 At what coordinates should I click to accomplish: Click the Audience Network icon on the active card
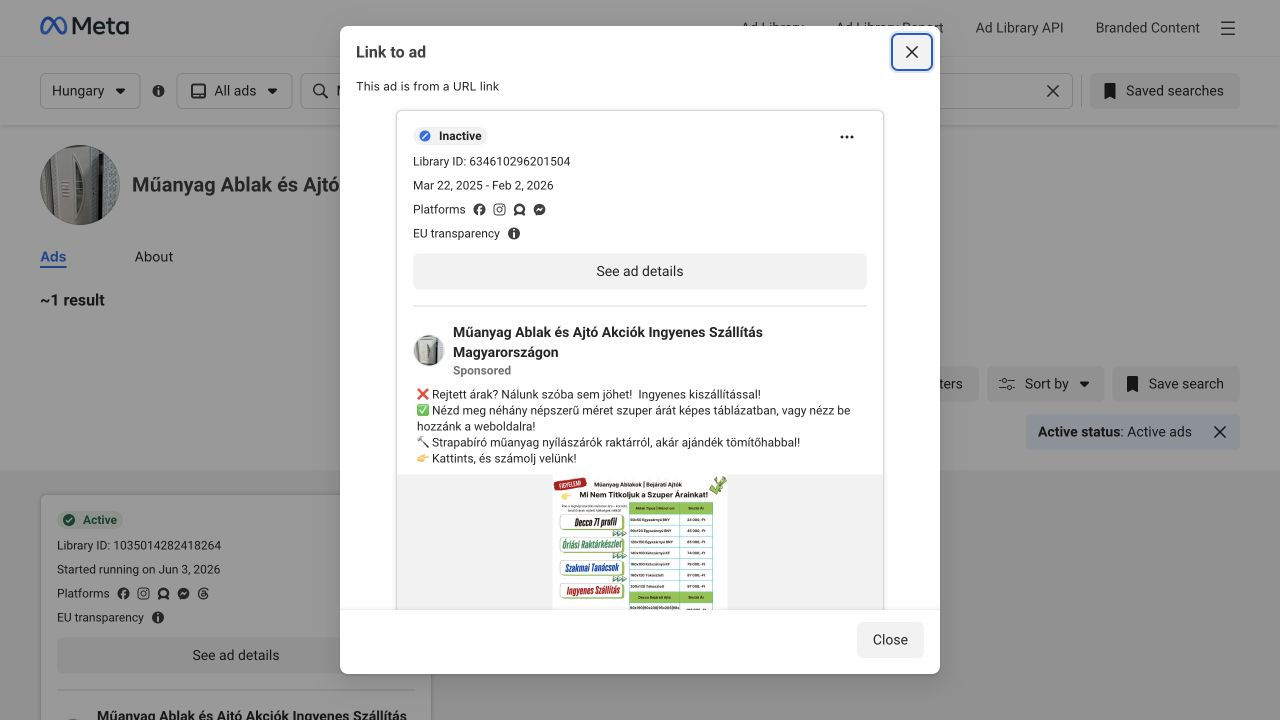click(x=164, y=594)
